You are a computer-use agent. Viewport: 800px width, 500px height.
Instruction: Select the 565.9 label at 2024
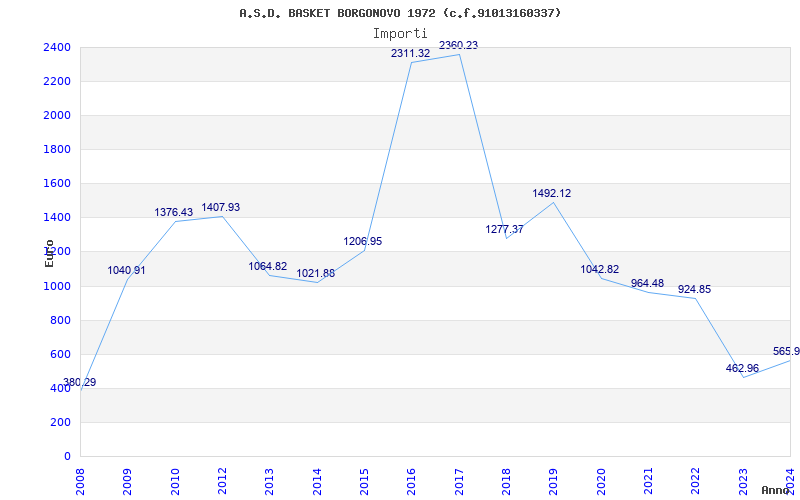tap(786, 352)
